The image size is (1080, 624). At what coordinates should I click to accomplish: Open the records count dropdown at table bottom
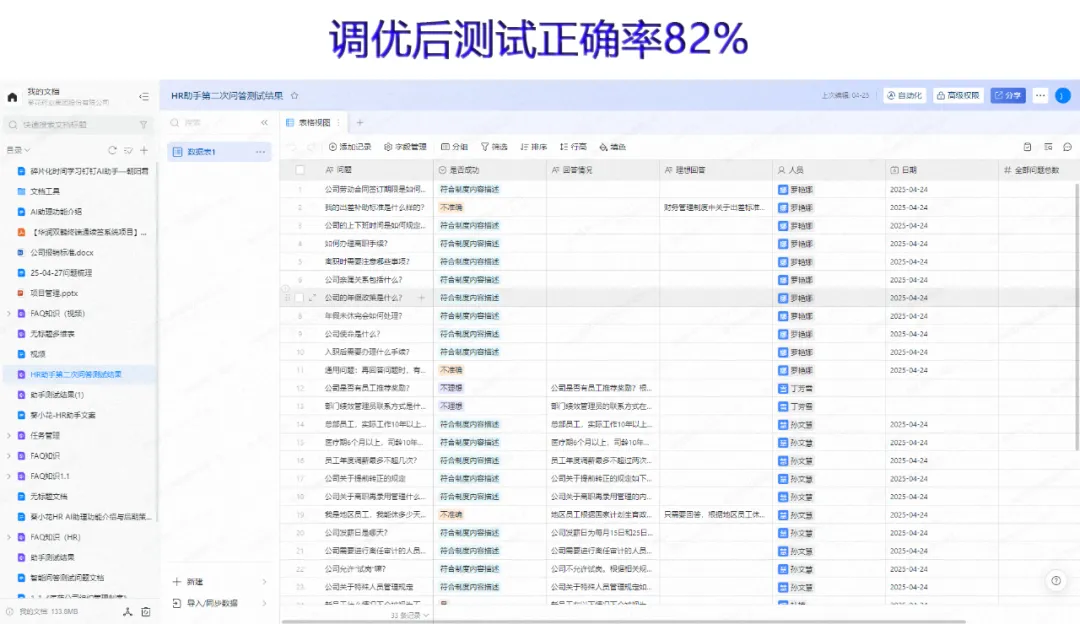point(410,615)
